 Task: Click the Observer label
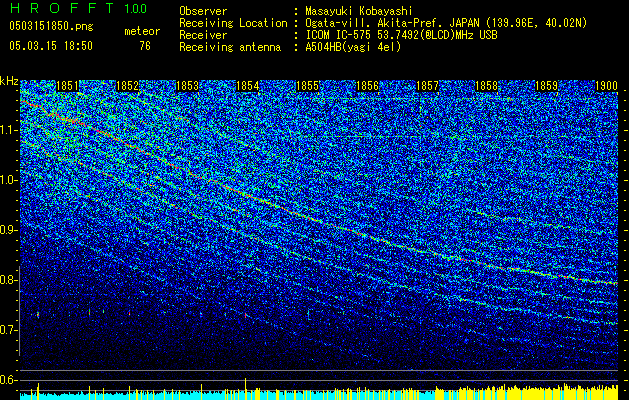click(x=203, y=11)
